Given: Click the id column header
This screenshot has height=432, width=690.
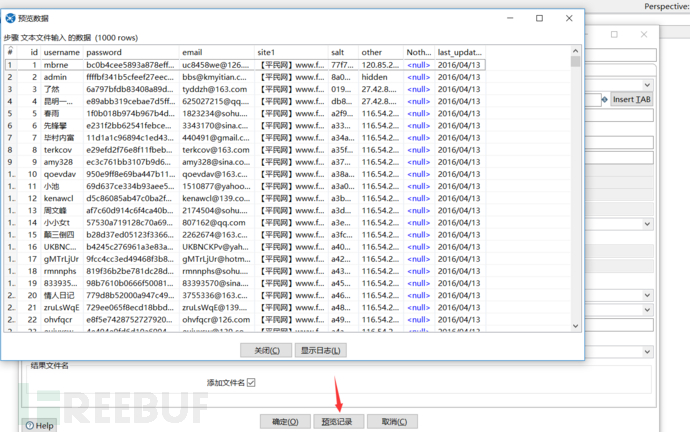Looking at the screenshot, I should [x=29, y=52].
